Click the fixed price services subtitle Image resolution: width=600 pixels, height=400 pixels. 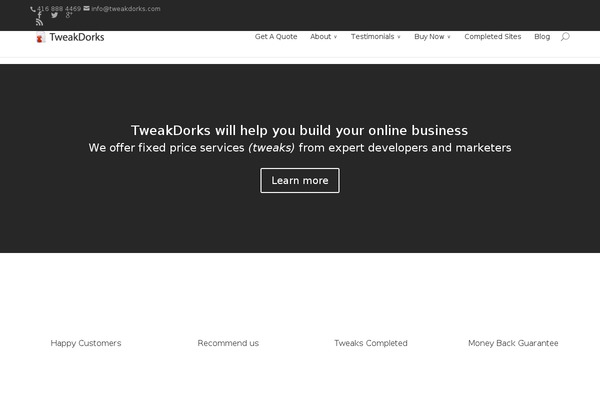tap(300, 148)
